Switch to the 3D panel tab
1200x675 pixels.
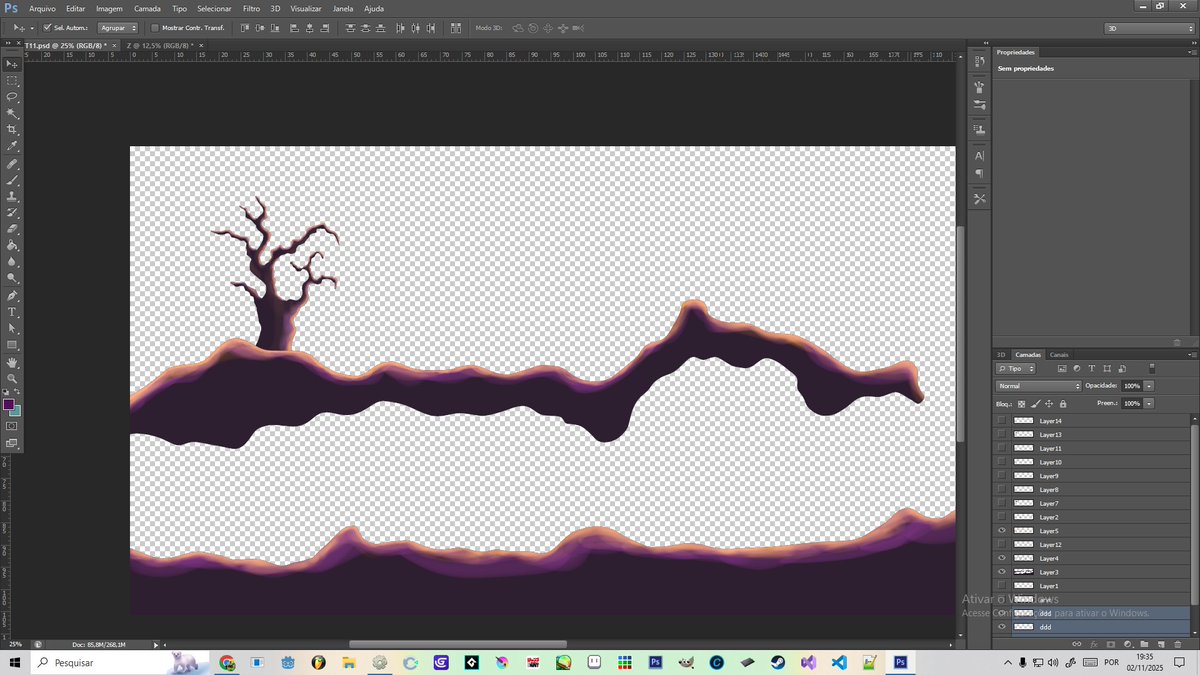pyautogui.click(x=1001, y=355)
